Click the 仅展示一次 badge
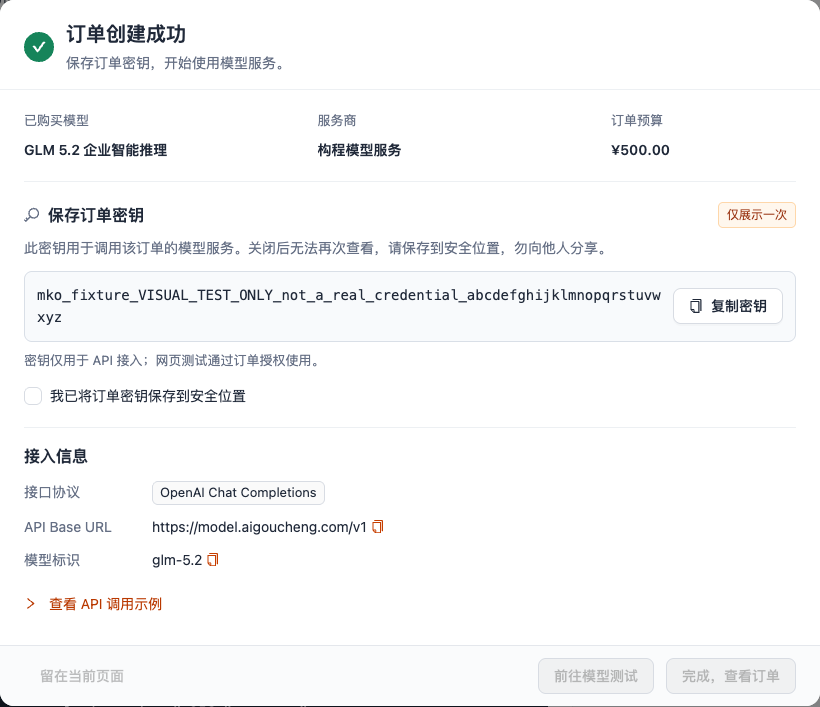This screenshot has height=707, width=820. coord(757,215)
